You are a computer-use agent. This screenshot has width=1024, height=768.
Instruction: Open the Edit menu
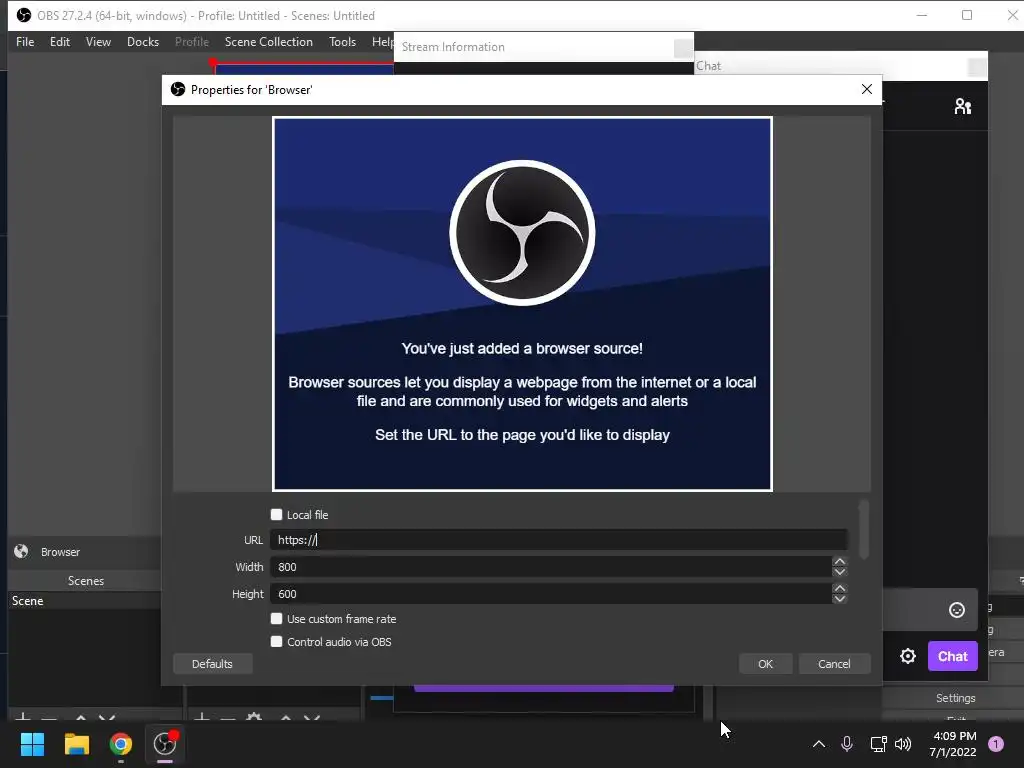click(59, 42)
